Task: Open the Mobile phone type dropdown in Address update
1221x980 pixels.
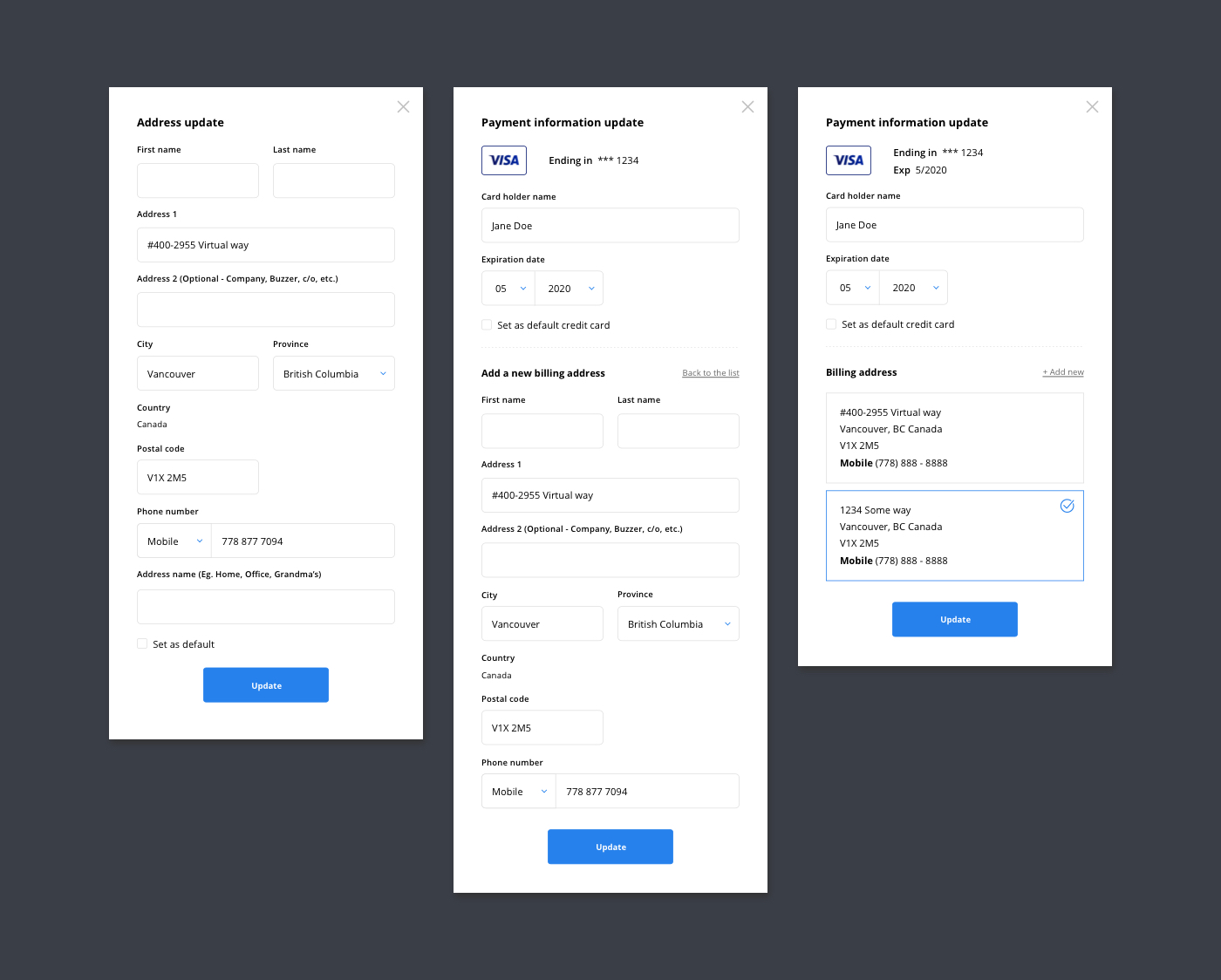Action: [174, 541]
